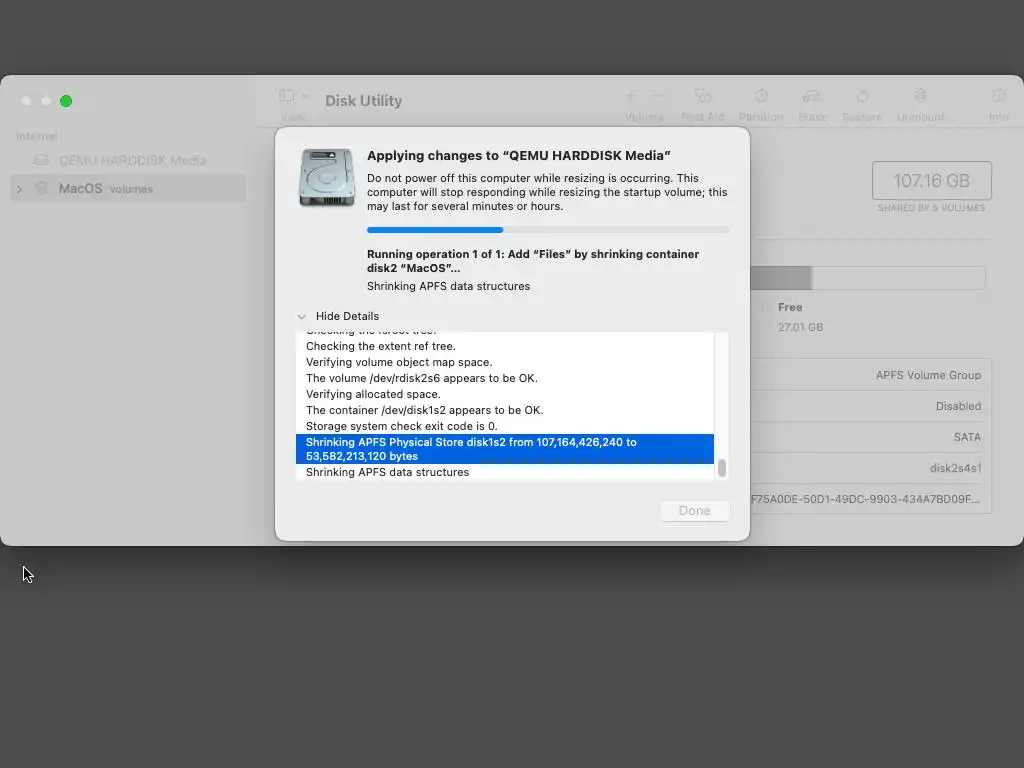Select 'Shrinking APFS data structures' log line

click(505, 472)
